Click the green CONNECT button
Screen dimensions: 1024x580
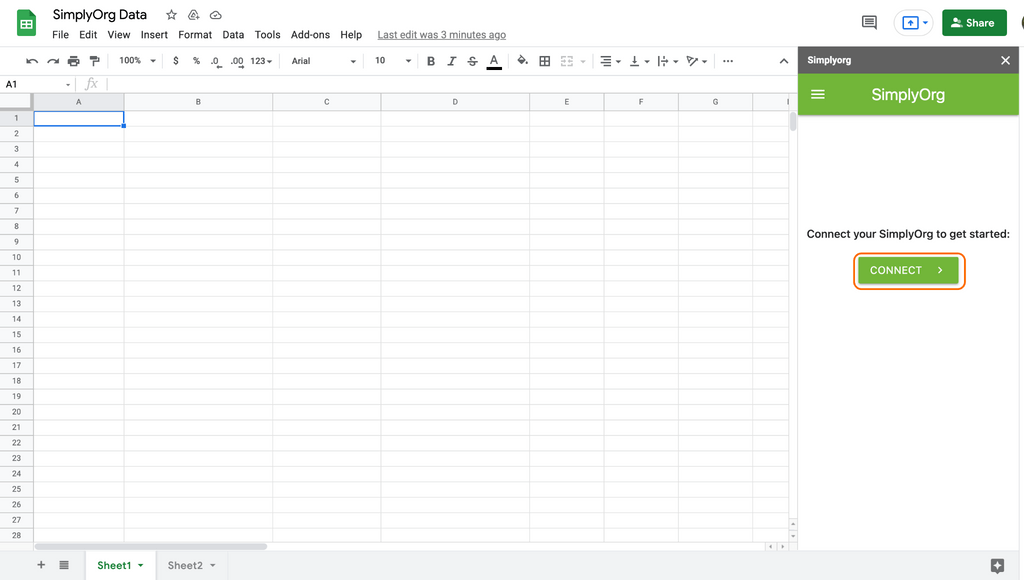(908, 270)
